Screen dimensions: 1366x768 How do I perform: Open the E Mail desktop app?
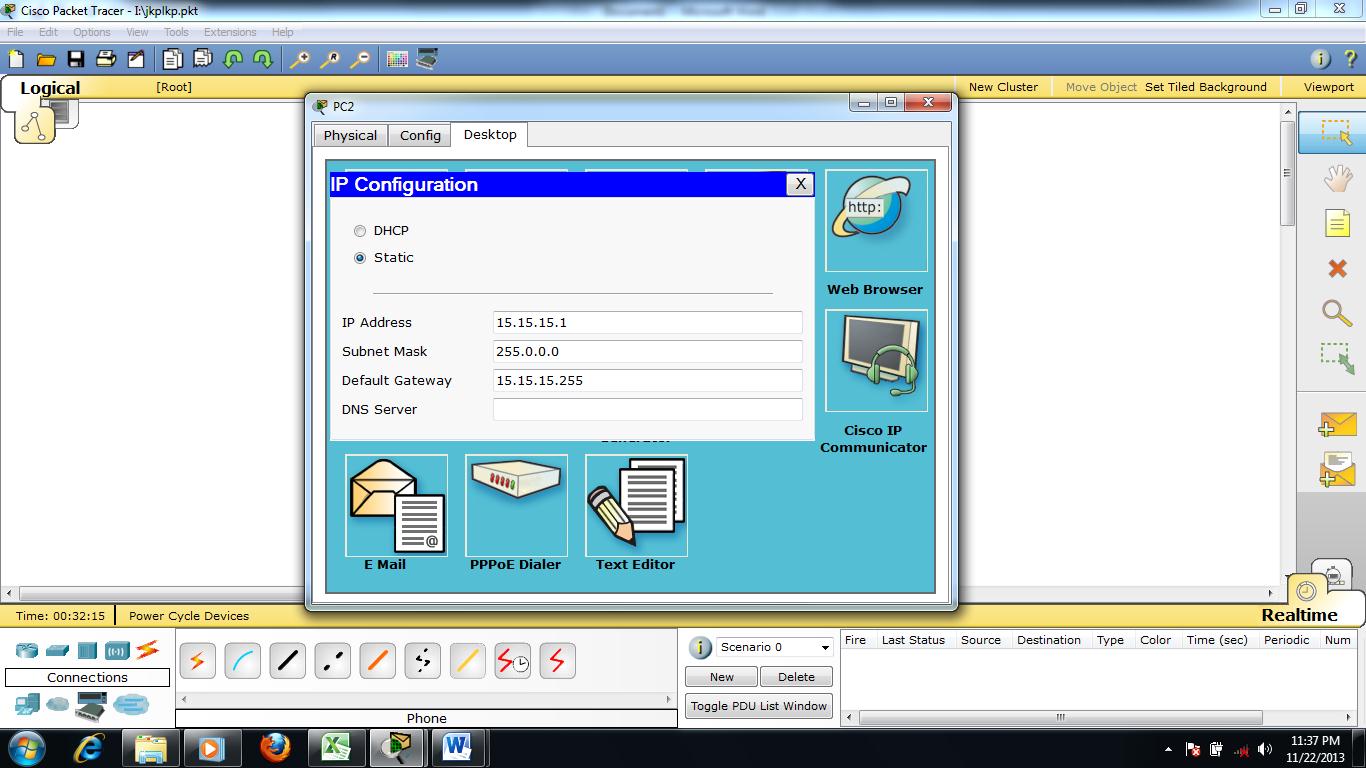point(396,505)
